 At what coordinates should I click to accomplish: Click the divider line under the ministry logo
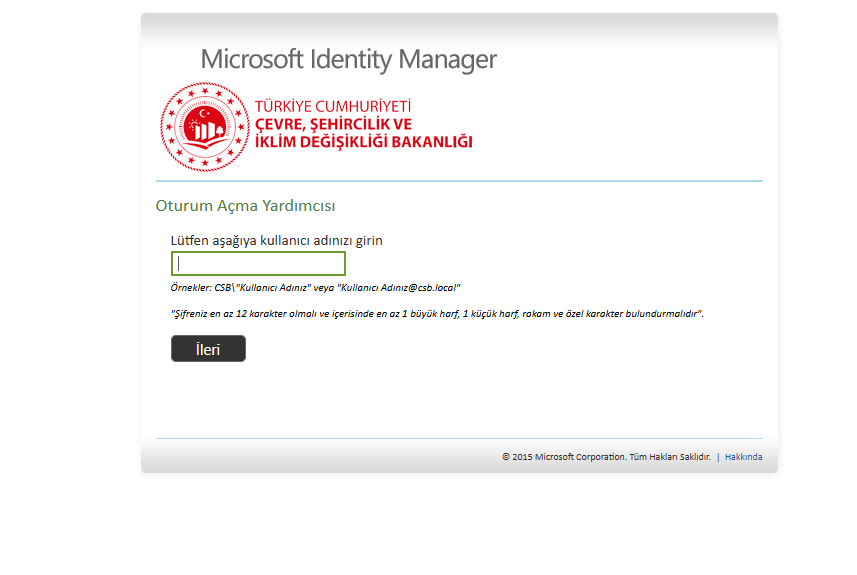[459, 181]
